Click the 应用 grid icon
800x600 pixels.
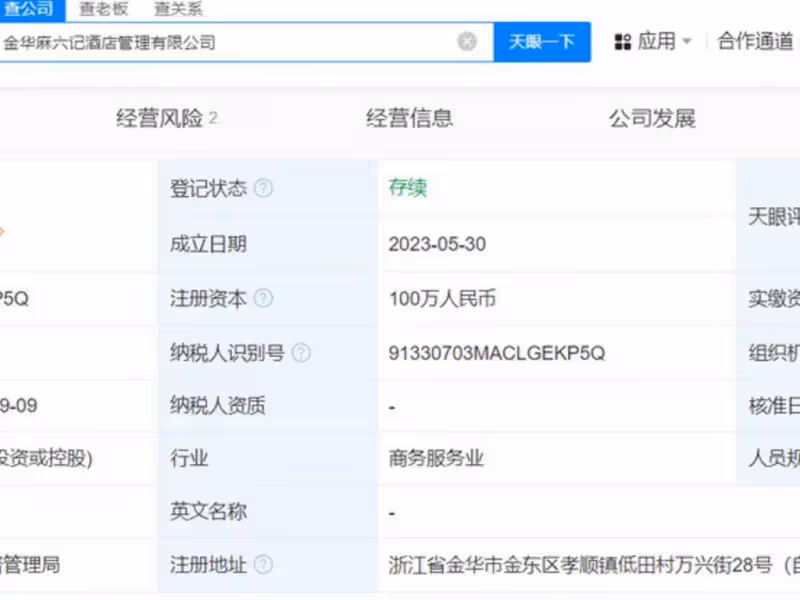click(622, 42)
